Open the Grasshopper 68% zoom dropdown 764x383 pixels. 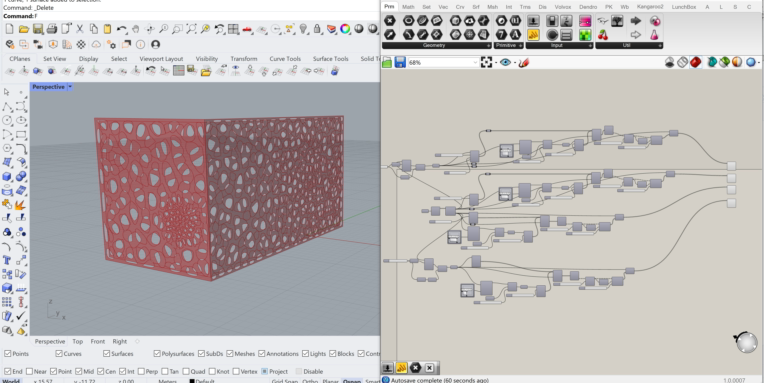point(475,62)
